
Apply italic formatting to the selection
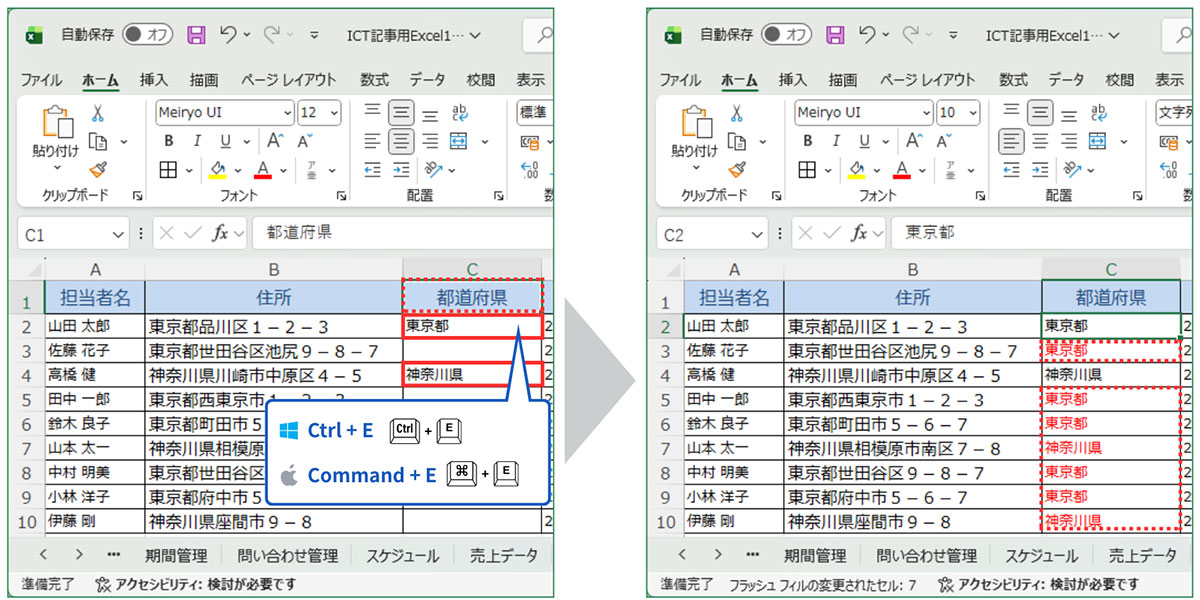(197, 140)
